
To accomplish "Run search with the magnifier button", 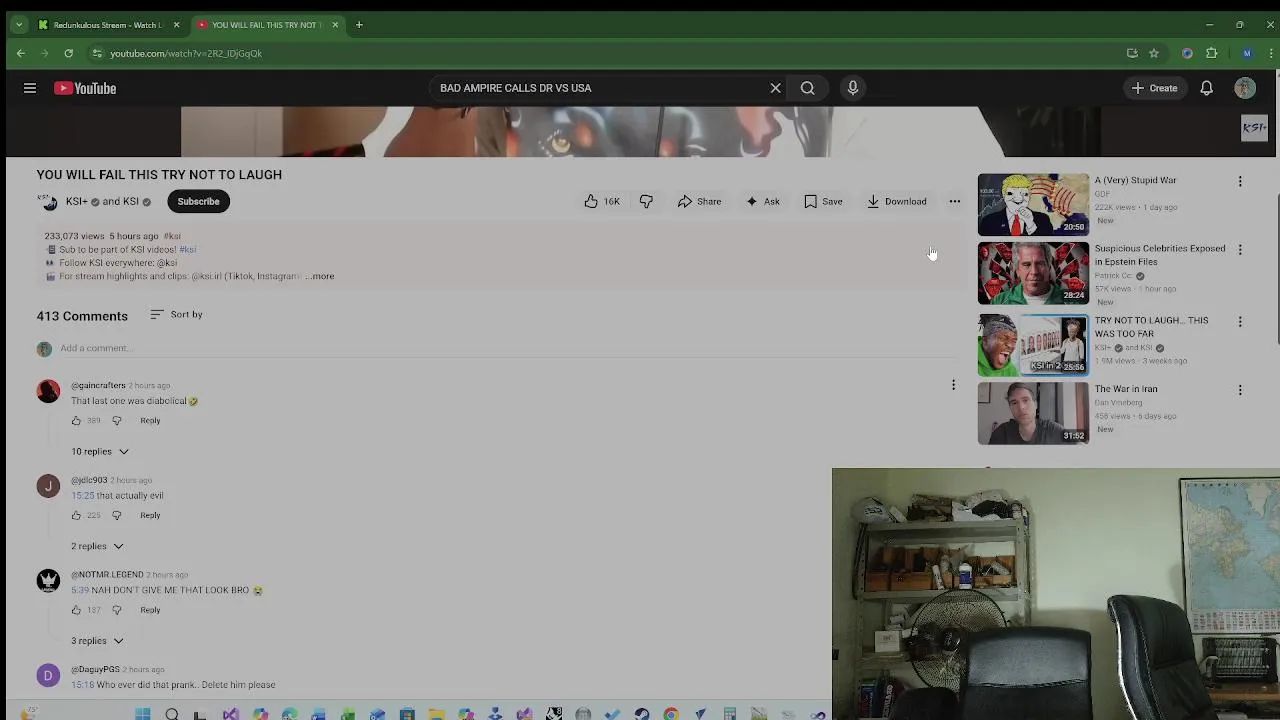I will (807, 88).
